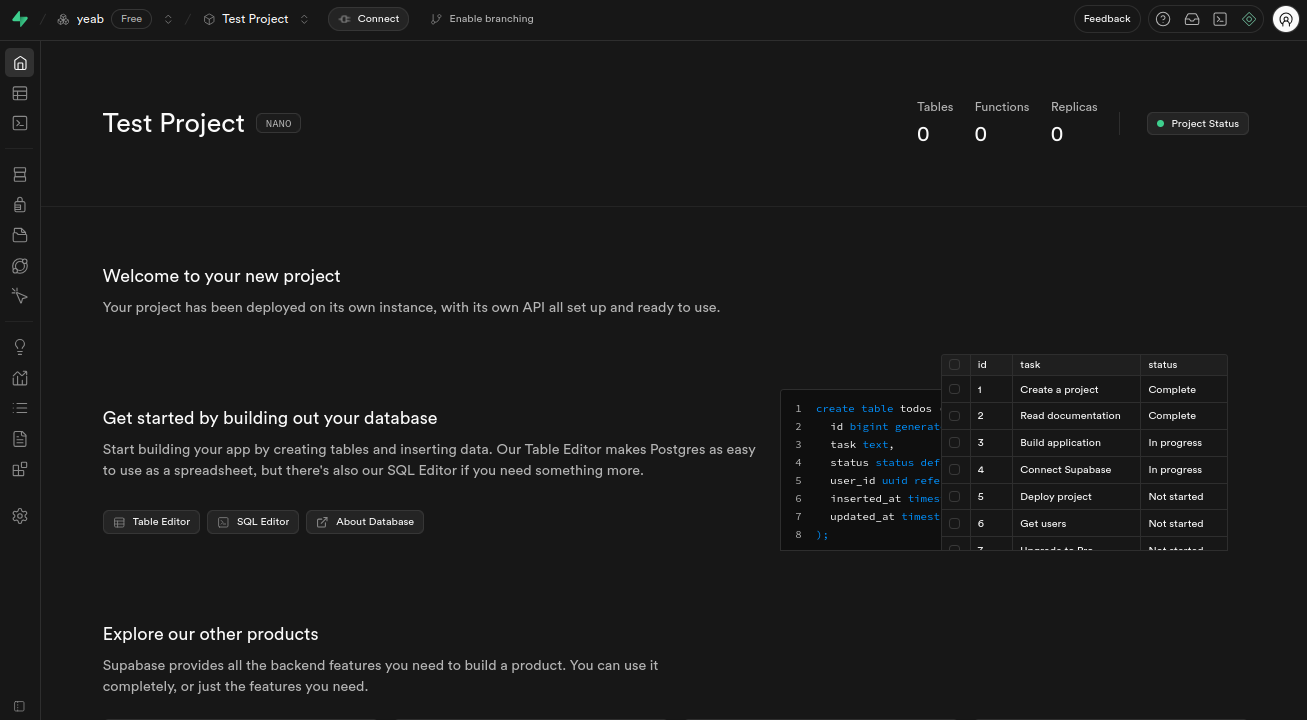Check the box for Deploy project row

click(954, 497)
